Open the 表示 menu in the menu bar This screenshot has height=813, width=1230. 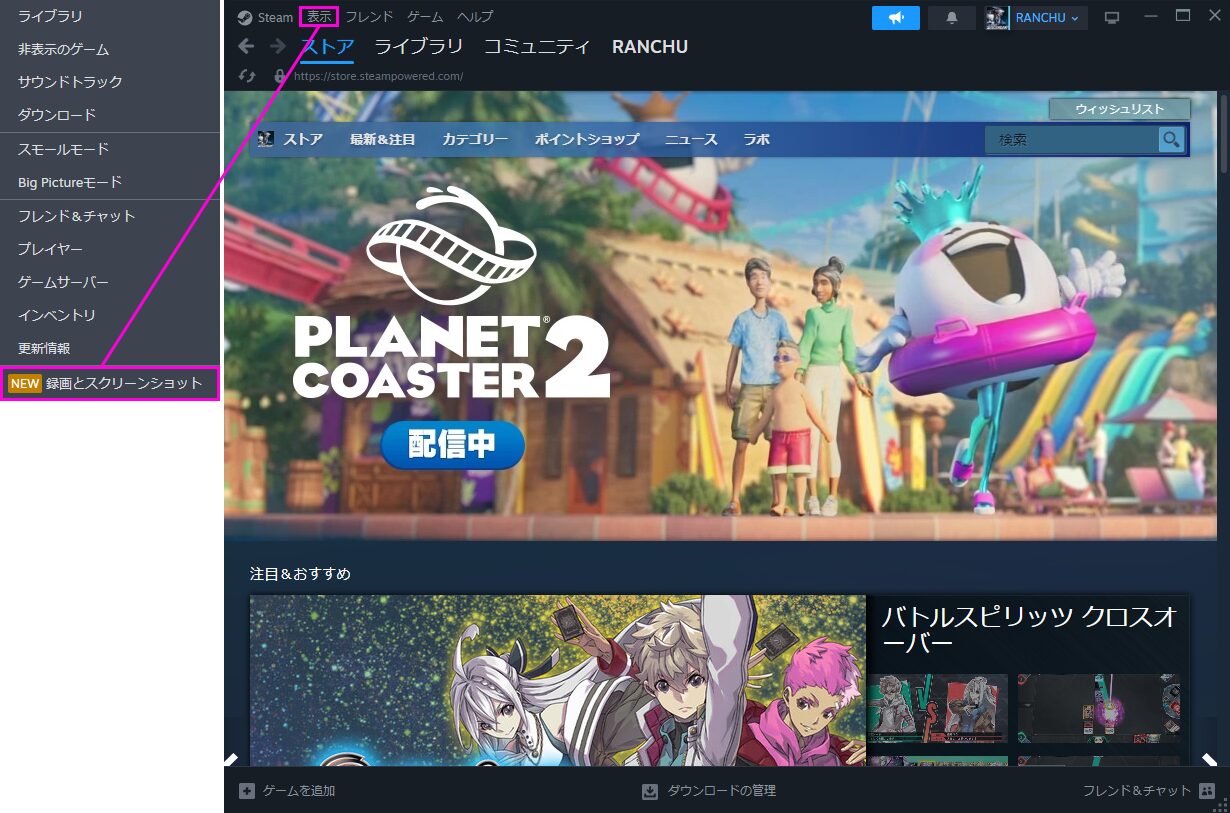pos(319,17)
